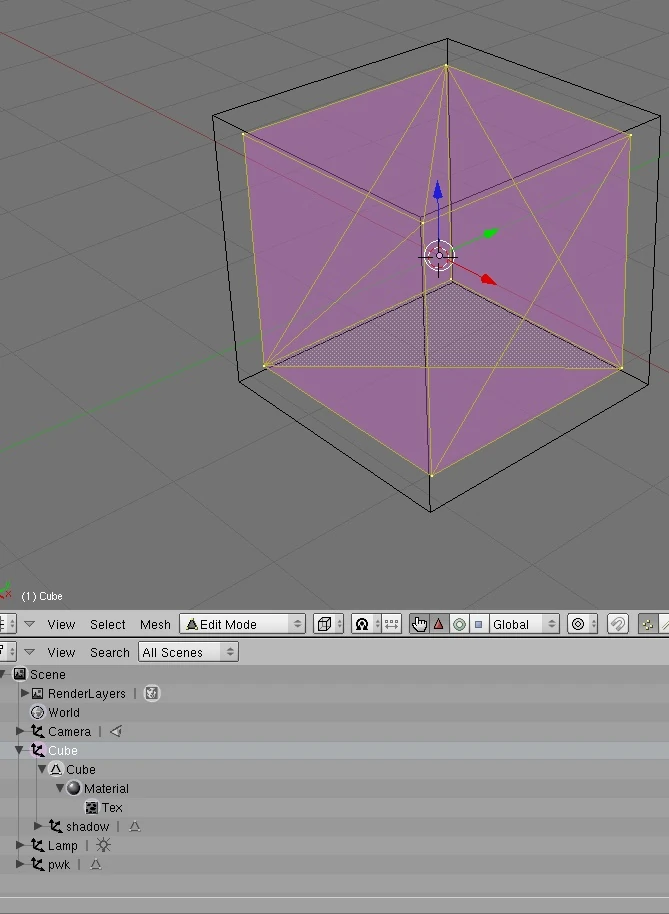Viewport: 669px width, 914px height.
Task: Click the shadow object axes icon
Action: tap(55, 826)
